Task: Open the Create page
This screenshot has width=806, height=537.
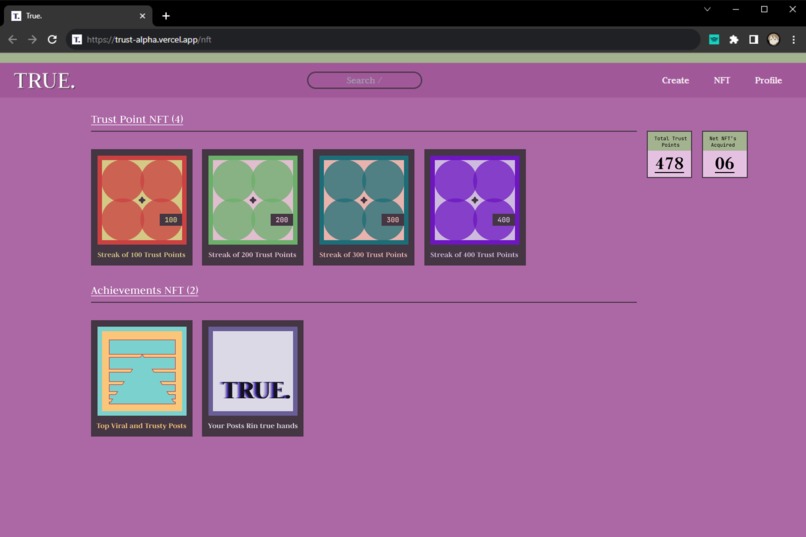Action: coord(675,80)
